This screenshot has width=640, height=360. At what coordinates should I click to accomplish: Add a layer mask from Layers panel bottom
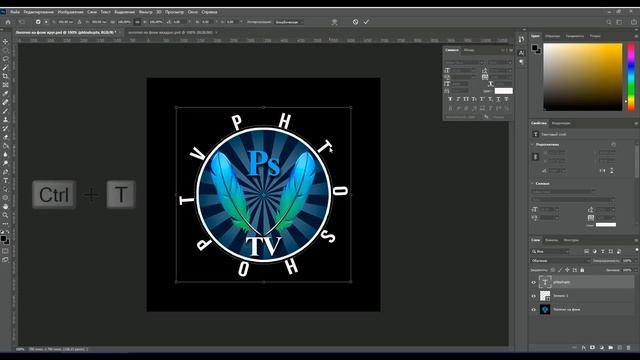tap(593, 348)
